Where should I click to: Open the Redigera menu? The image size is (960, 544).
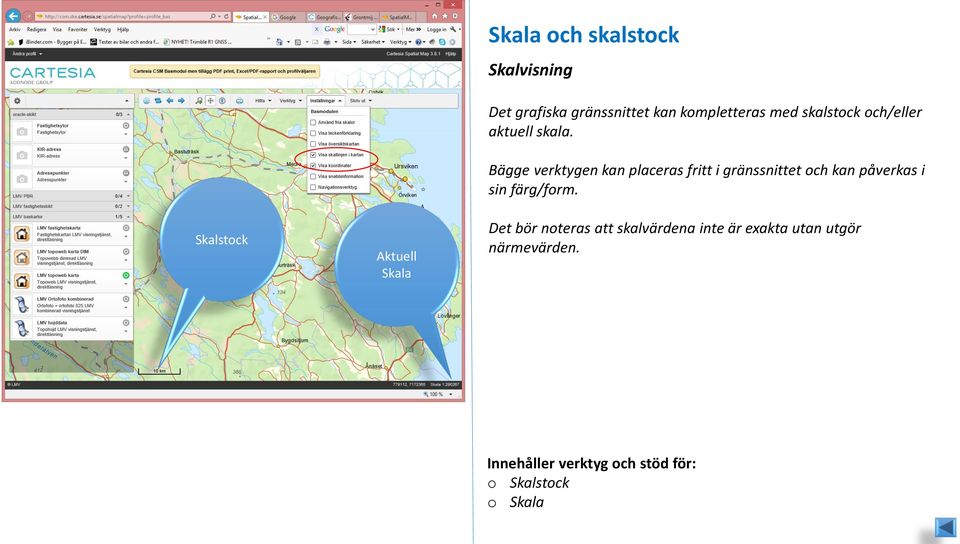click(36, 29)
